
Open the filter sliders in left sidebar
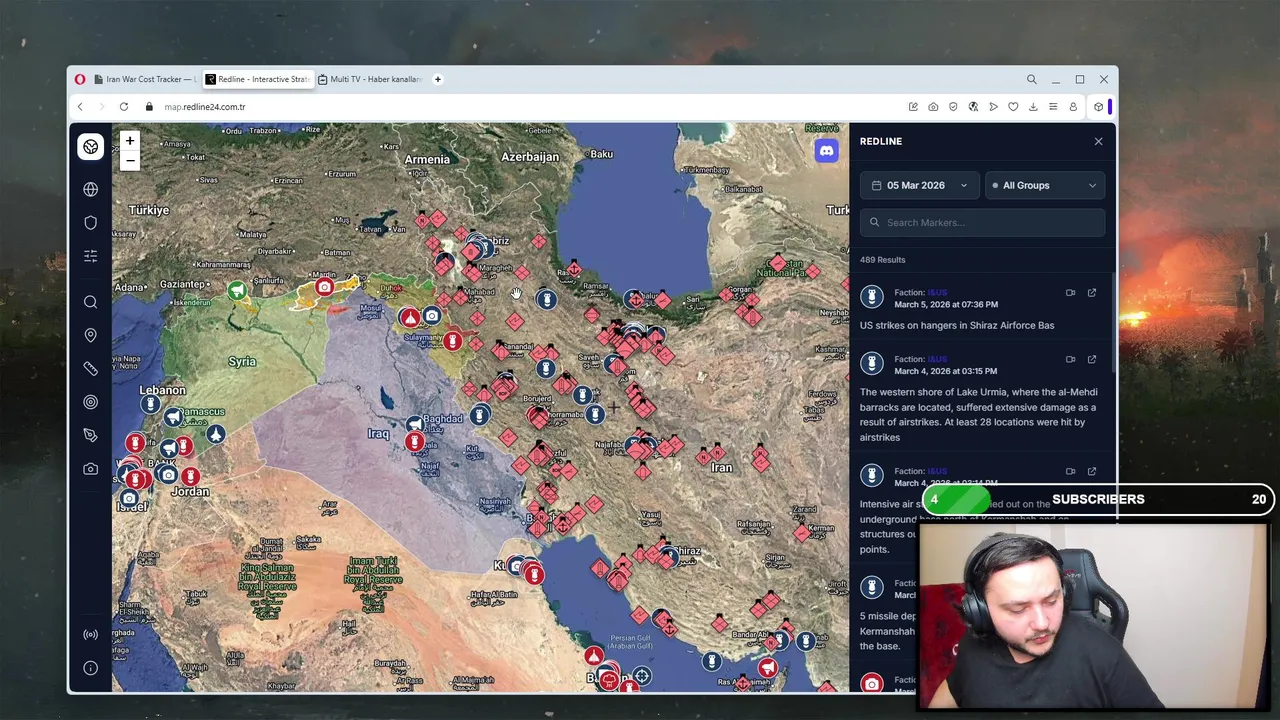[90, 256]
